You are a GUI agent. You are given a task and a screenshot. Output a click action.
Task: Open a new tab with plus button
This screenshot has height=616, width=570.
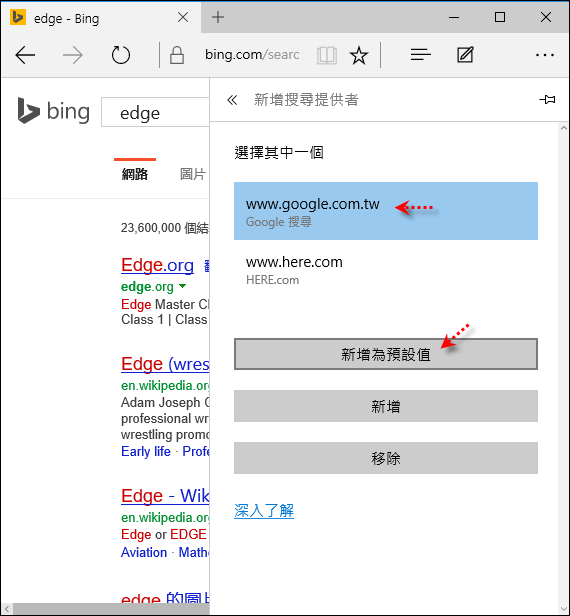(218, 17)
